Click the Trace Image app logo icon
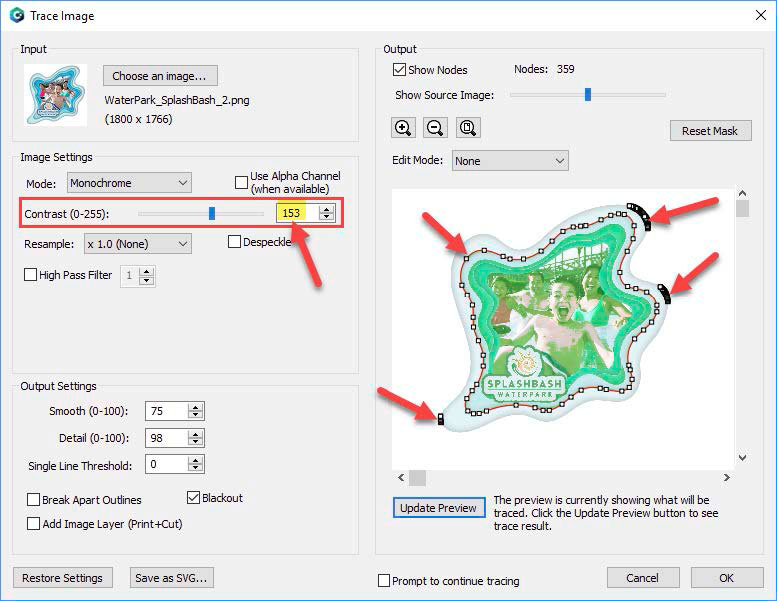This screenshot has width=777, height=601. pos(17,15)
